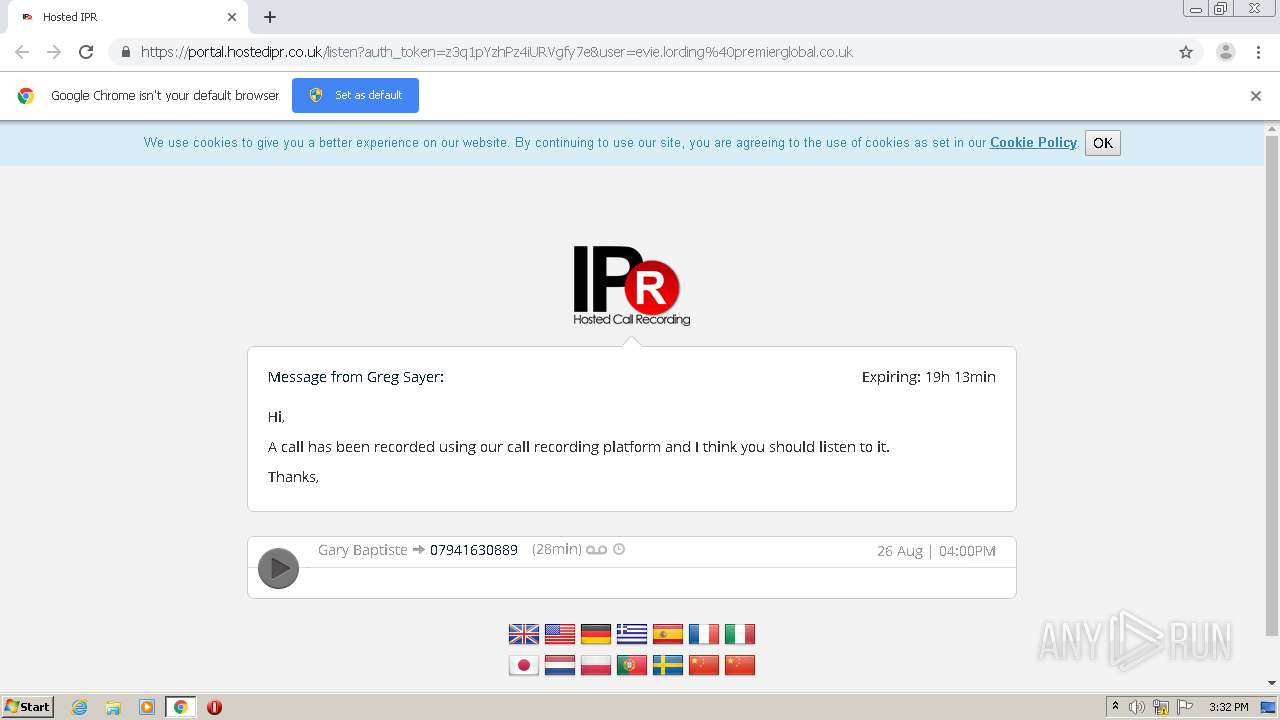This screenshot has width=1280, height=720.
Task: Open the Windows Start menu
Action: (27, 707)
